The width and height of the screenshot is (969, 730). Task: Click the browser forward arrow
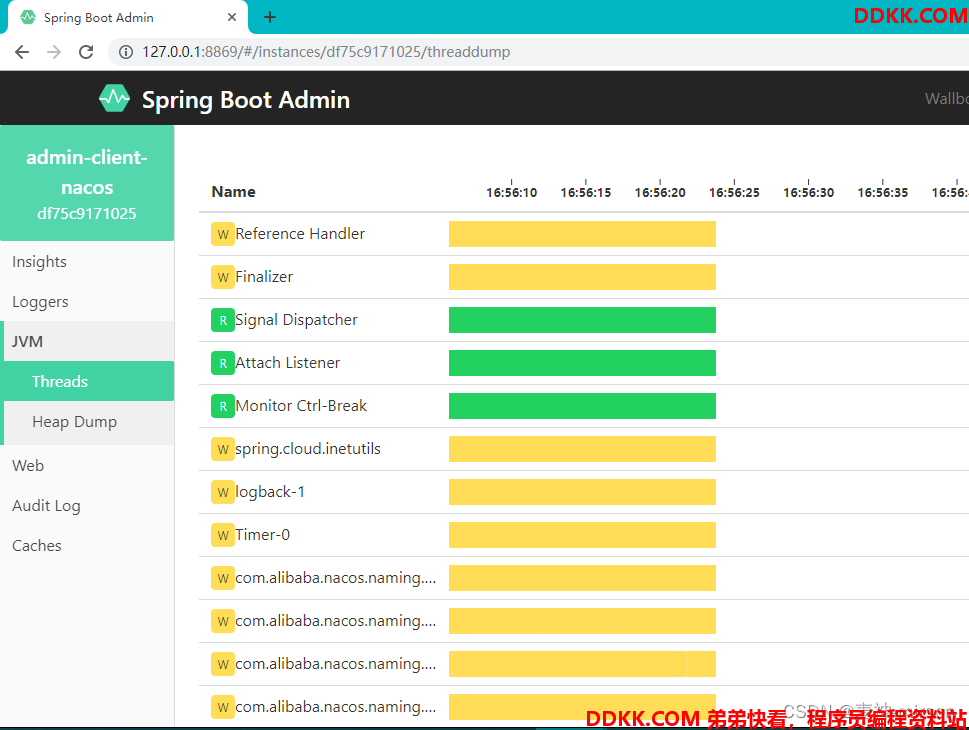click(x=54, y=52)
